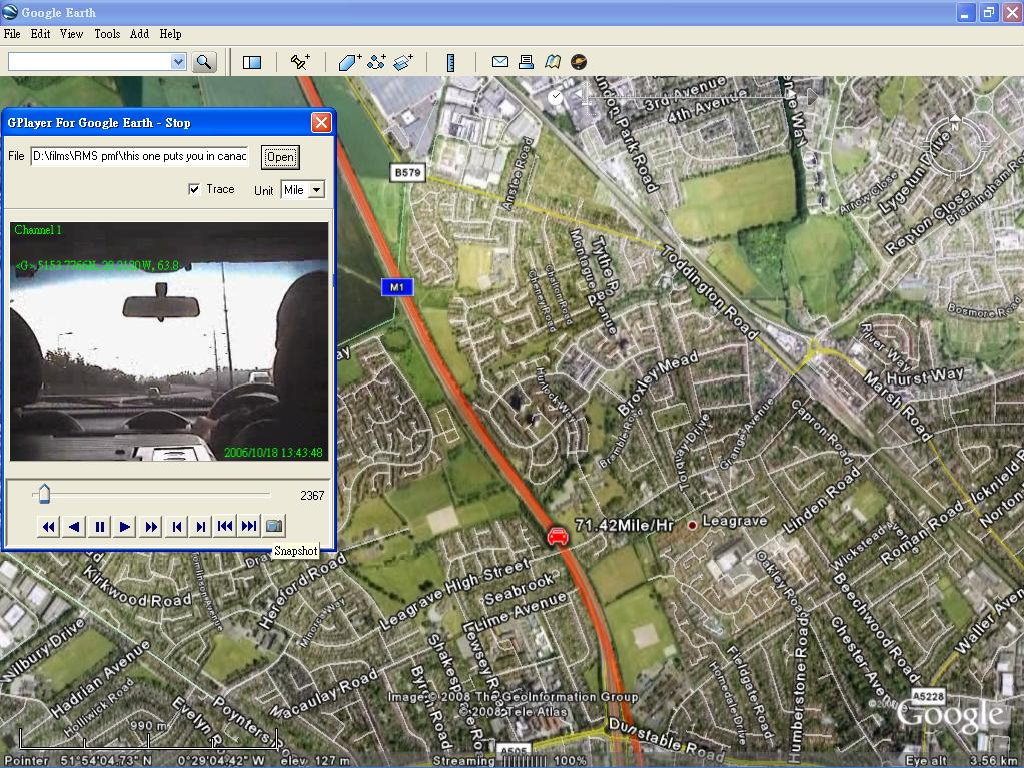Switch to Sky mode planet icon
1024x768 pixels.
pyautogui.click(x=579, y=61)
